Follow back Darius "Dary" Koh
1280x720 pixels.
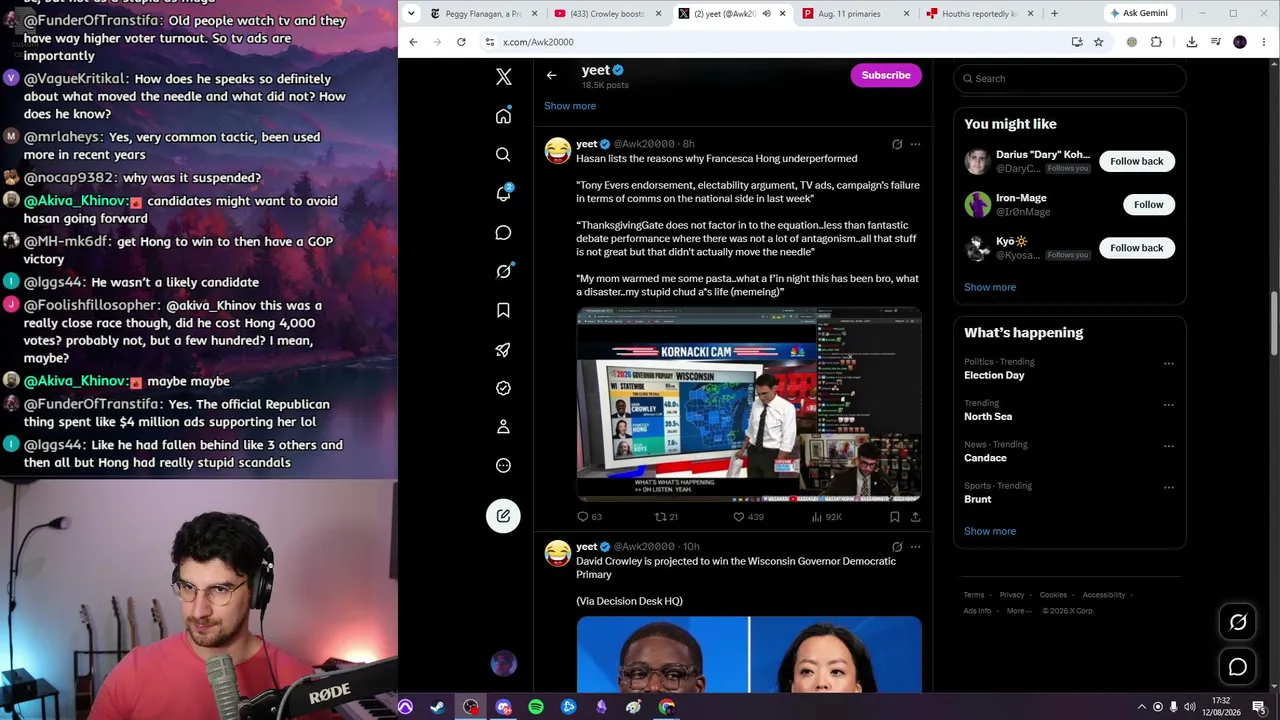[1137, 161]
